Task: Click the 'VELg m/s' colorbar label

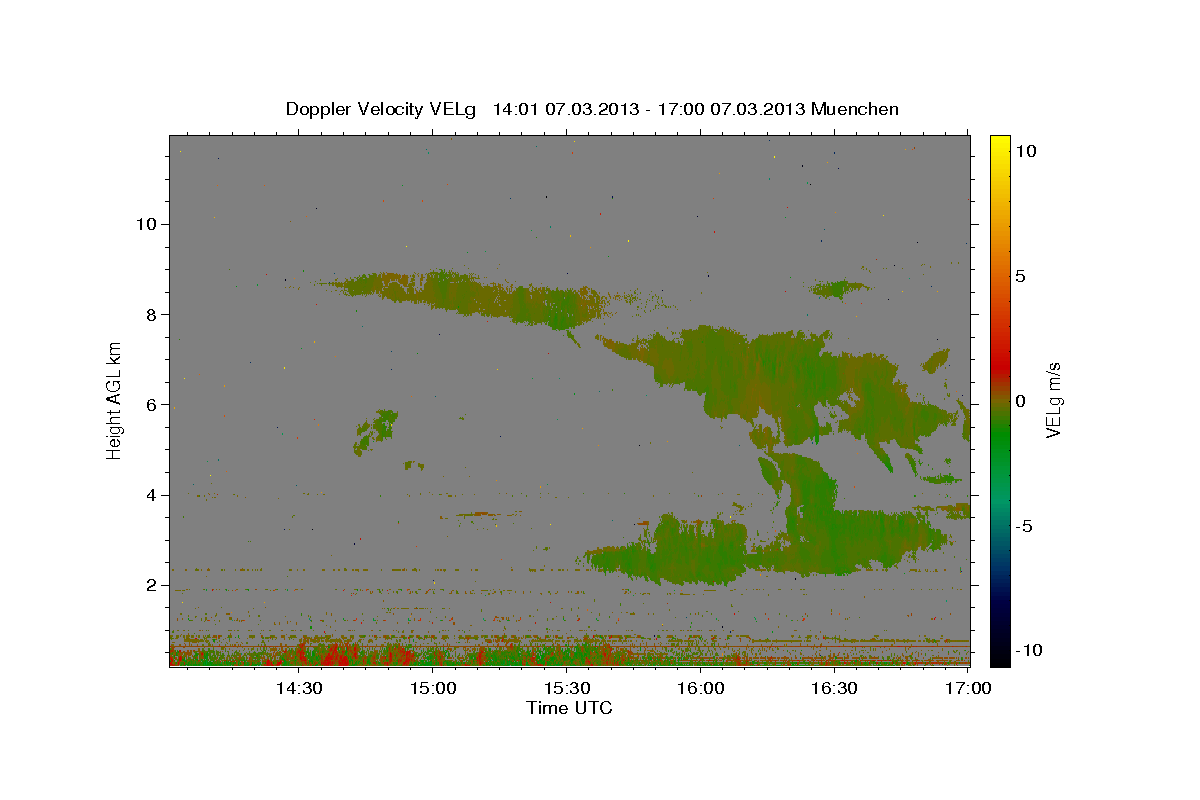Action: (x=1053, y=400)
